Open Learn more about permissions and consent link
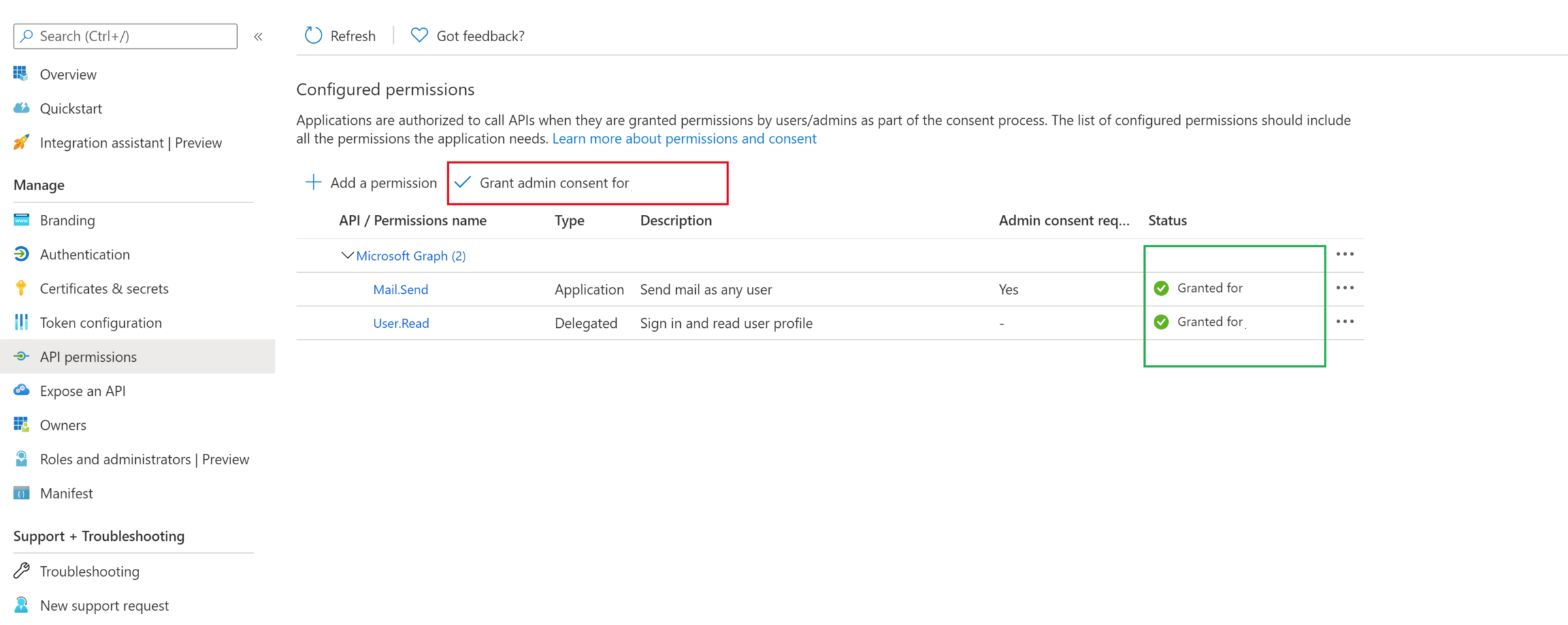Screen dimensions: 1568x625 pyautogui.click(x=684, y=138)
